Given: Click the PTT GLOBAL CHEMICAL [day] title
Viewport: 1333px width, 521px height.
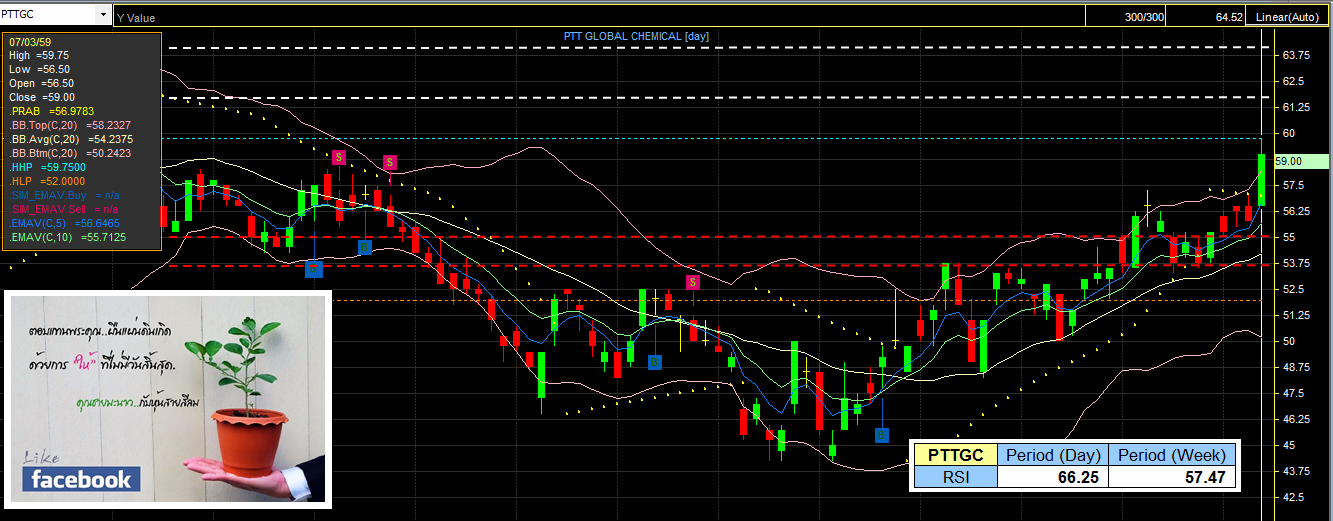Looking at the screenshot, I should point(636,36).
